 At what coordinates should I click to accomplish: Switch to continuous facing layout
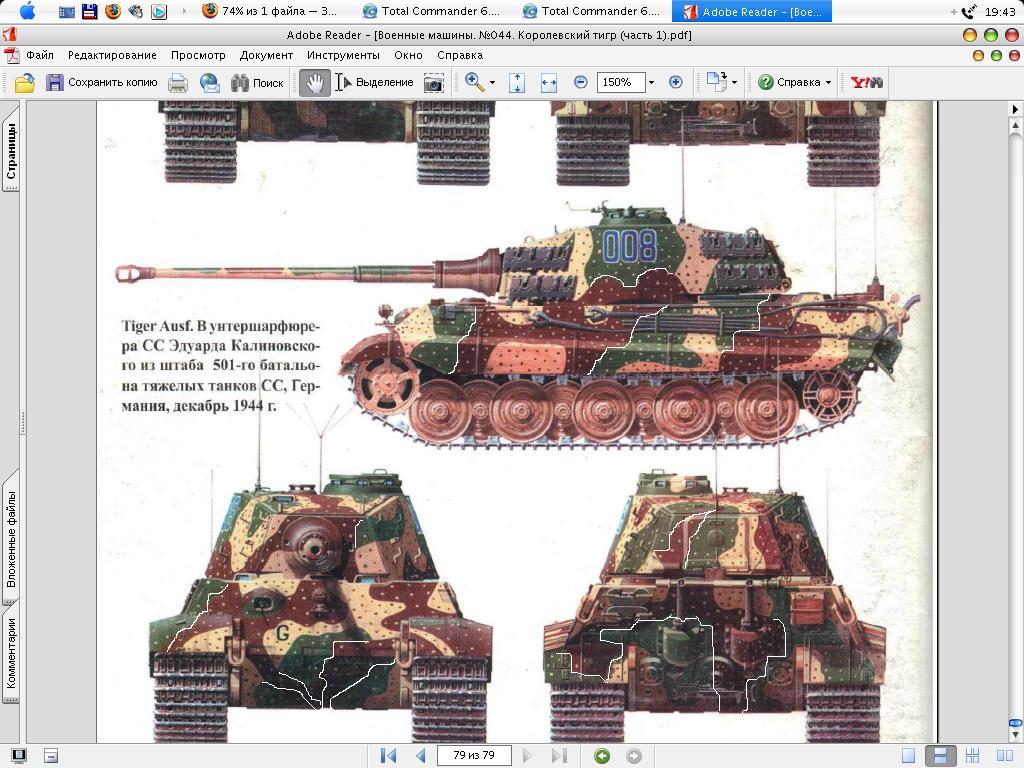[x=972, y=756]
